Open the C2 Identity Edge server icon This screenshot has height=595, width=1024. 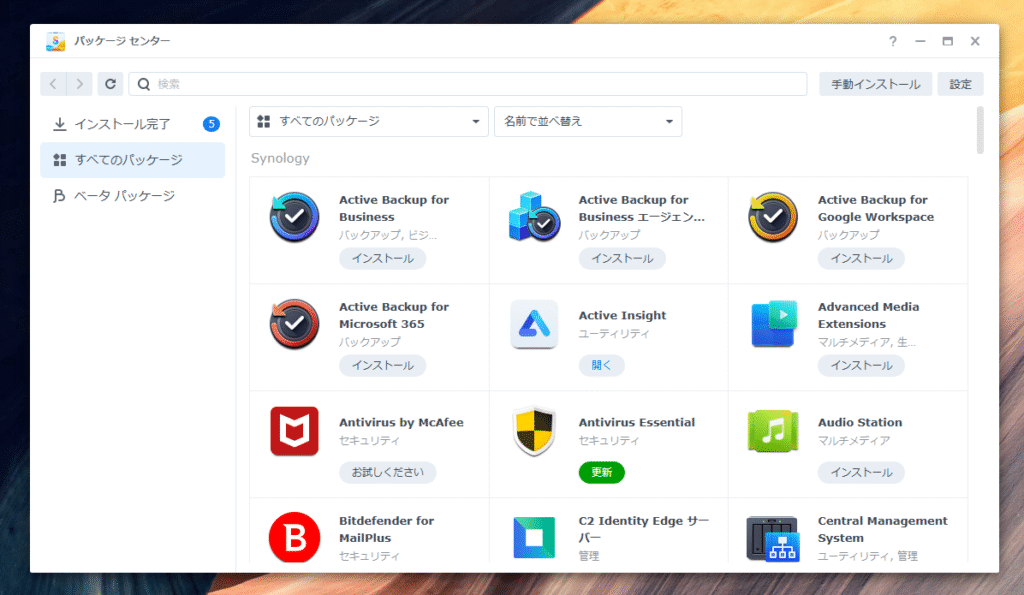coord(534,538)
